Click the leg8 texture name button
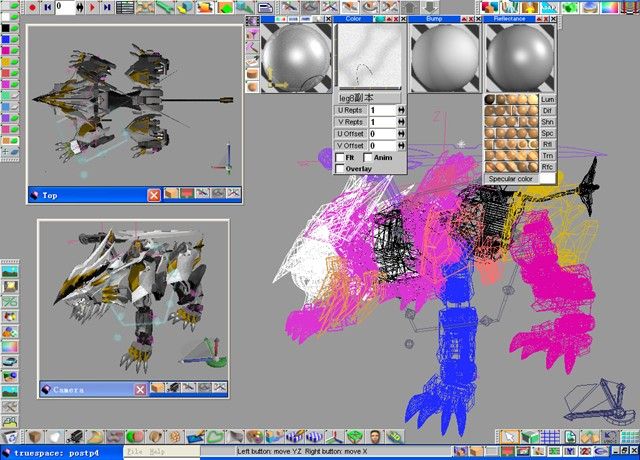Screen dimensions: 640x460 369,98
